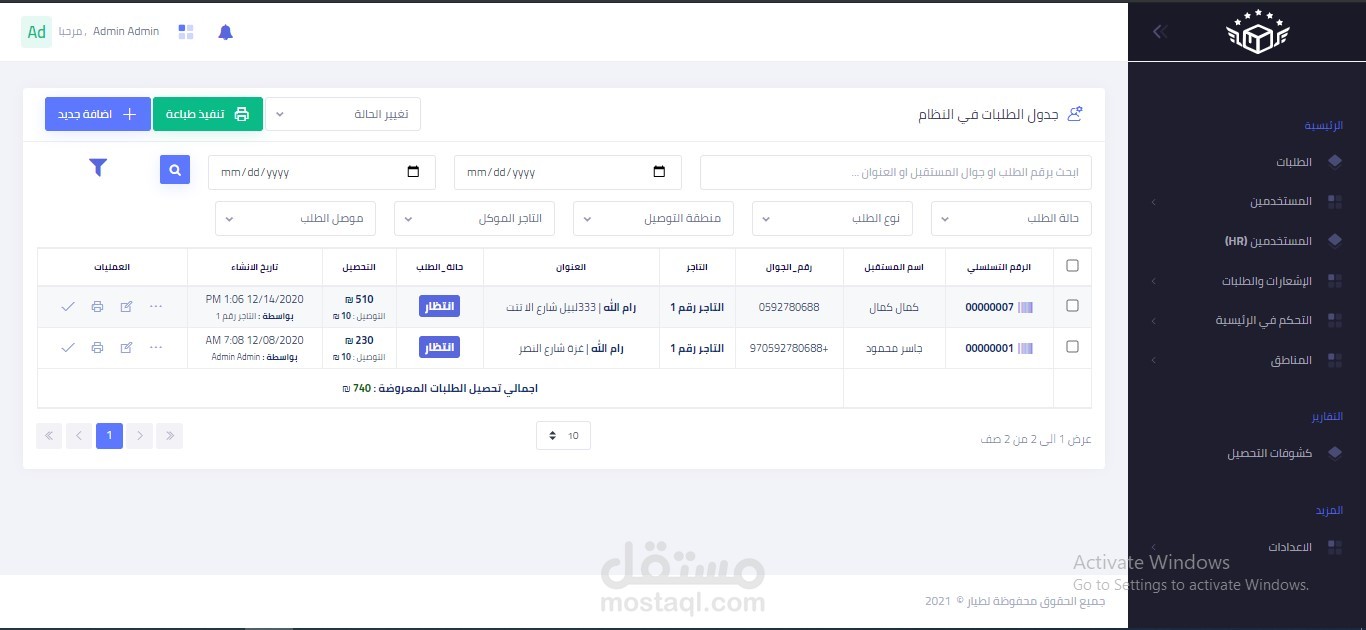This screenshot has height=630, width=1366.
Task: Open the منطقة التوصيل filter dropdown
Action: (653, 219)
